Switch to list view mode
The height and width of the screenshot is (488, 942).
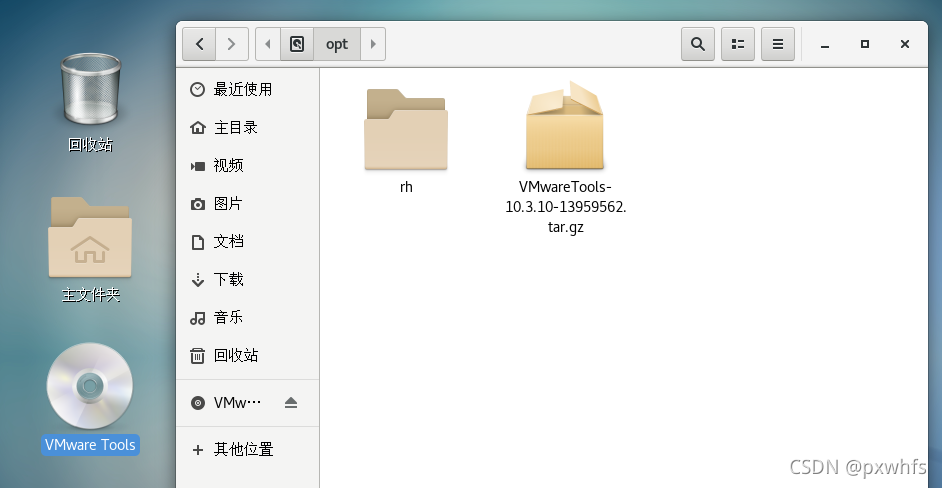738,44
